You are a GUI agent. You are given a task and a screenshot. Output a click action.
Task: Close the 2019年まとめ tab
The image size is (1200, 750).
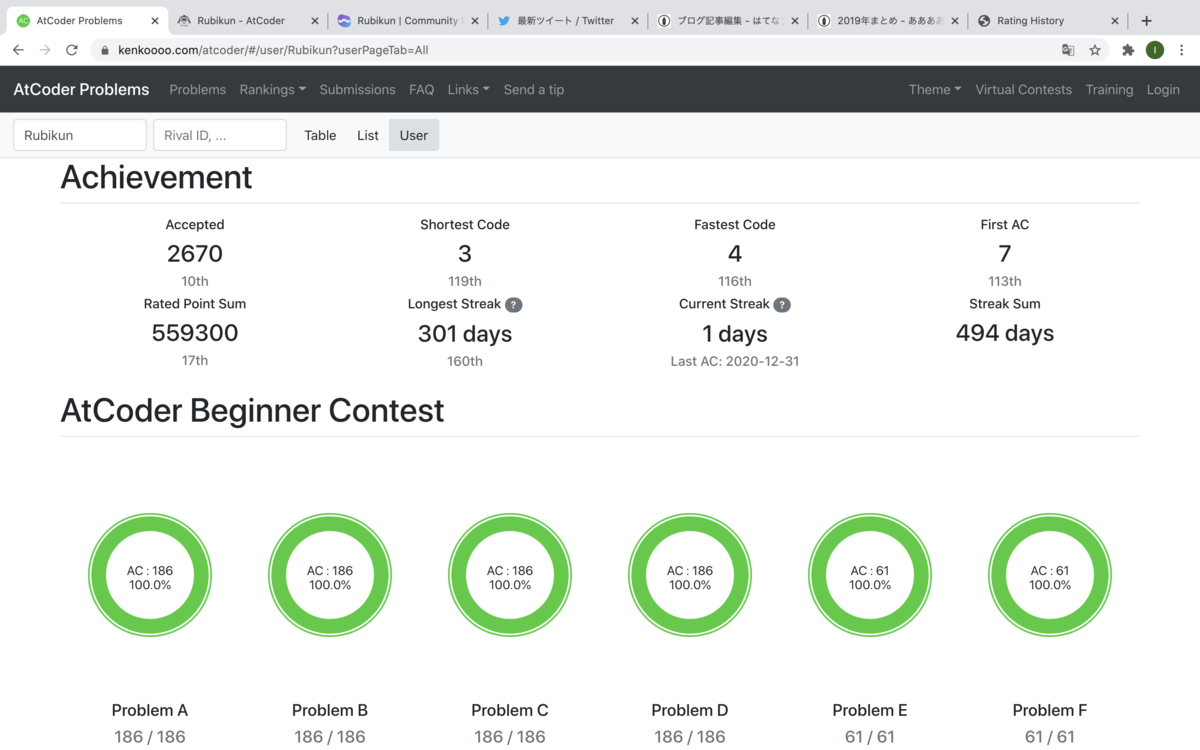tap(954, 20)
